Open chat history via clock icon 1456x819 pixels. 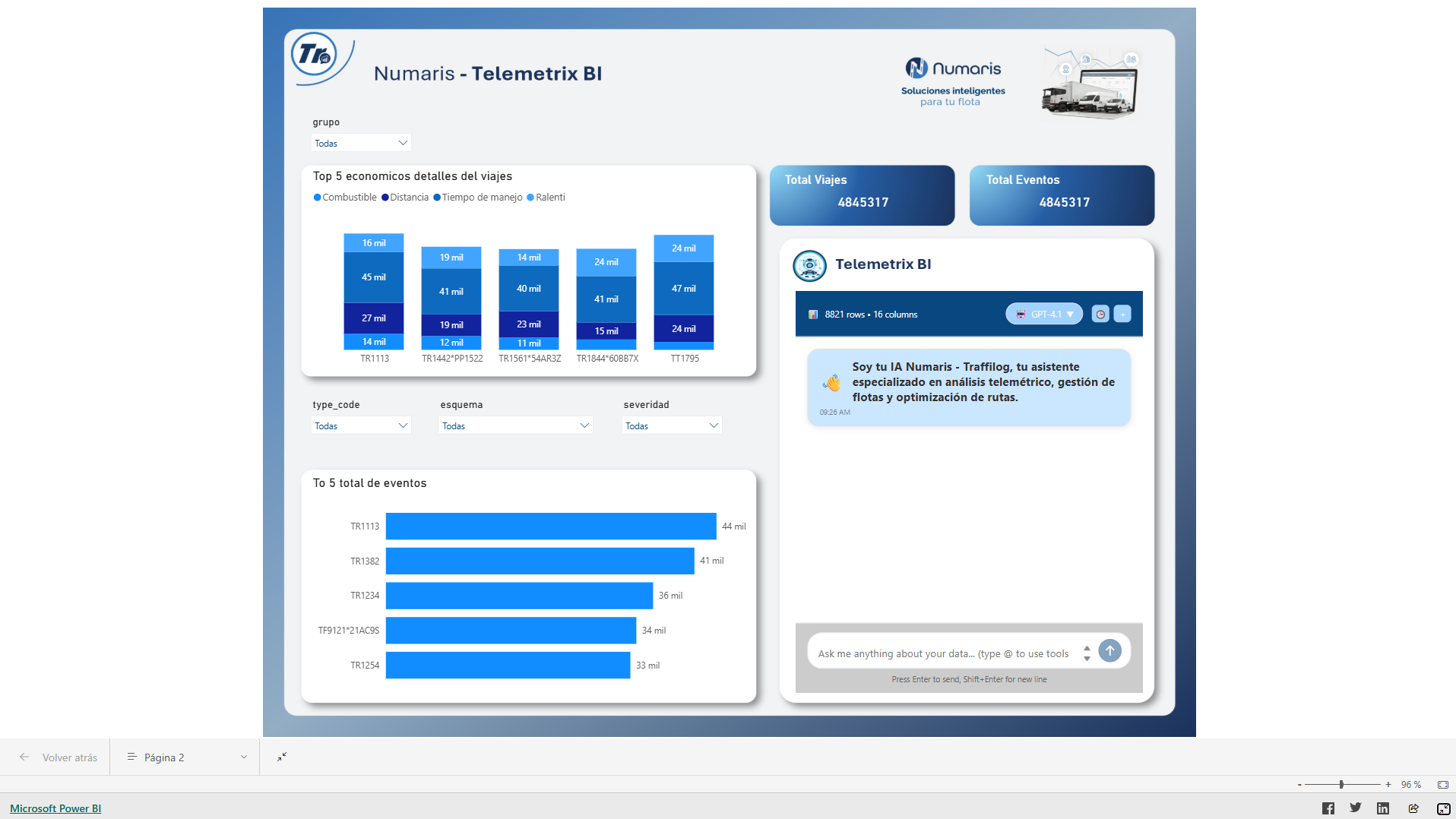[x=1100, y=314]
